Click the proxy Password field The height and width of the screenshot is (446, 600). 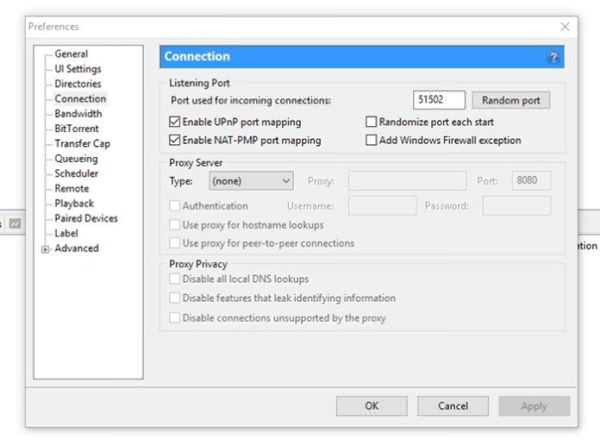(517, 206)
